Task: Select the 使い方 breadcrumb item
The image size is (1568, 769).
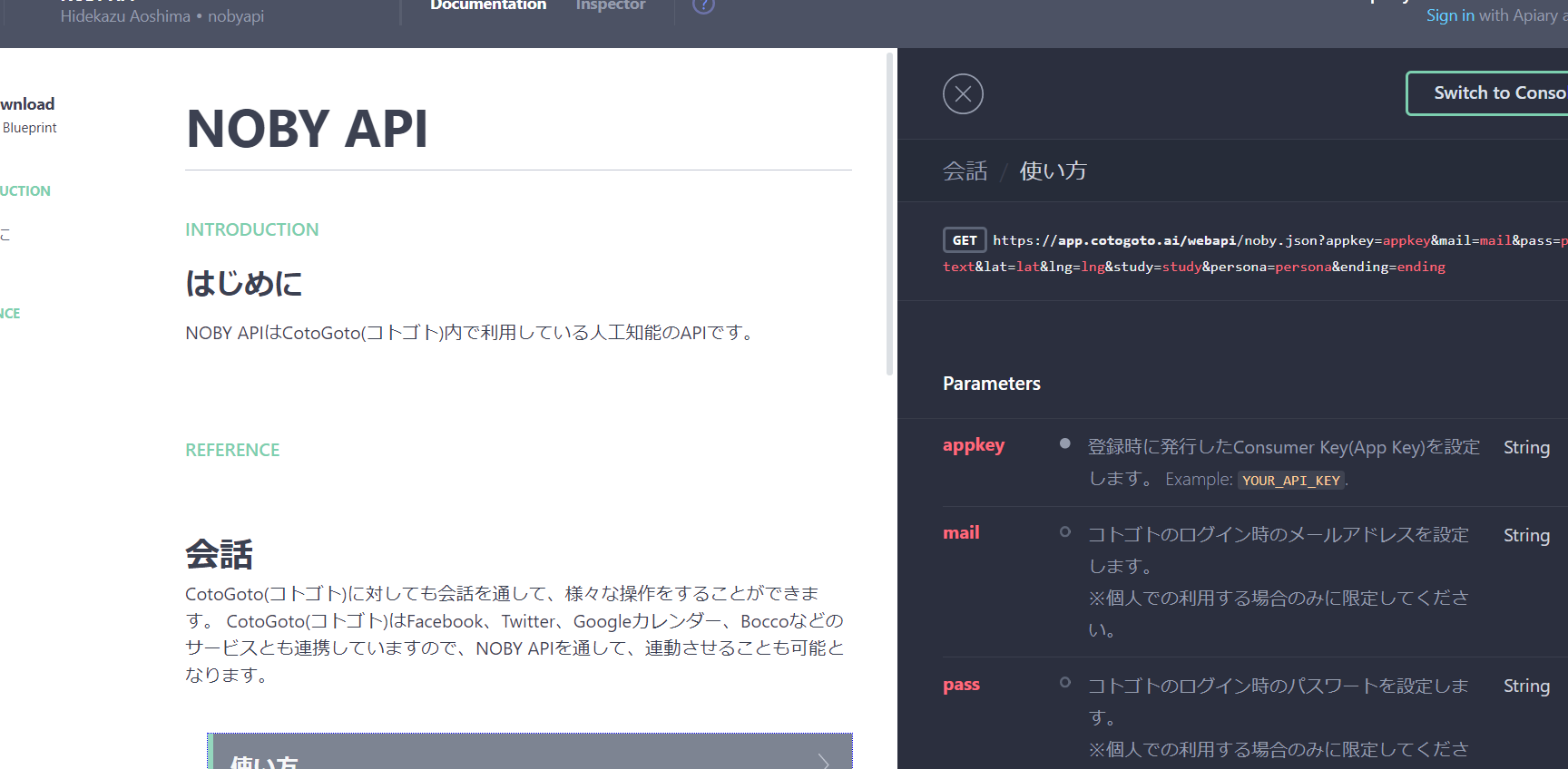Action: pyautogui.click(x=1053, y=171)
